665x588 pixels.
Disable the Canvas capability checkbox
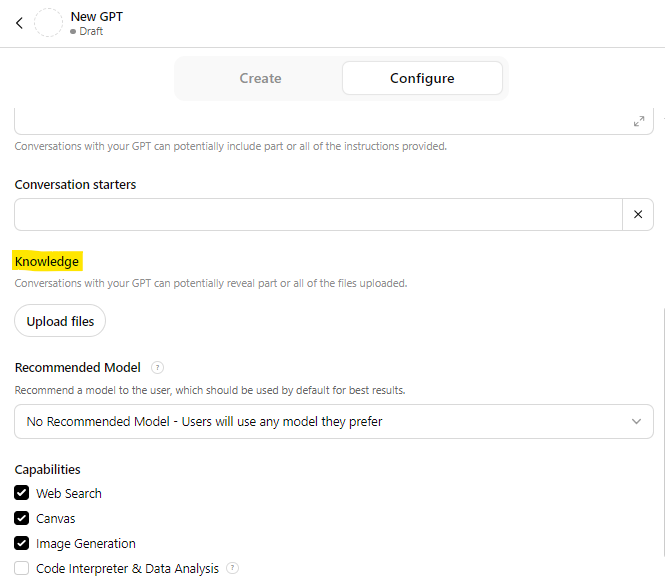22,518
